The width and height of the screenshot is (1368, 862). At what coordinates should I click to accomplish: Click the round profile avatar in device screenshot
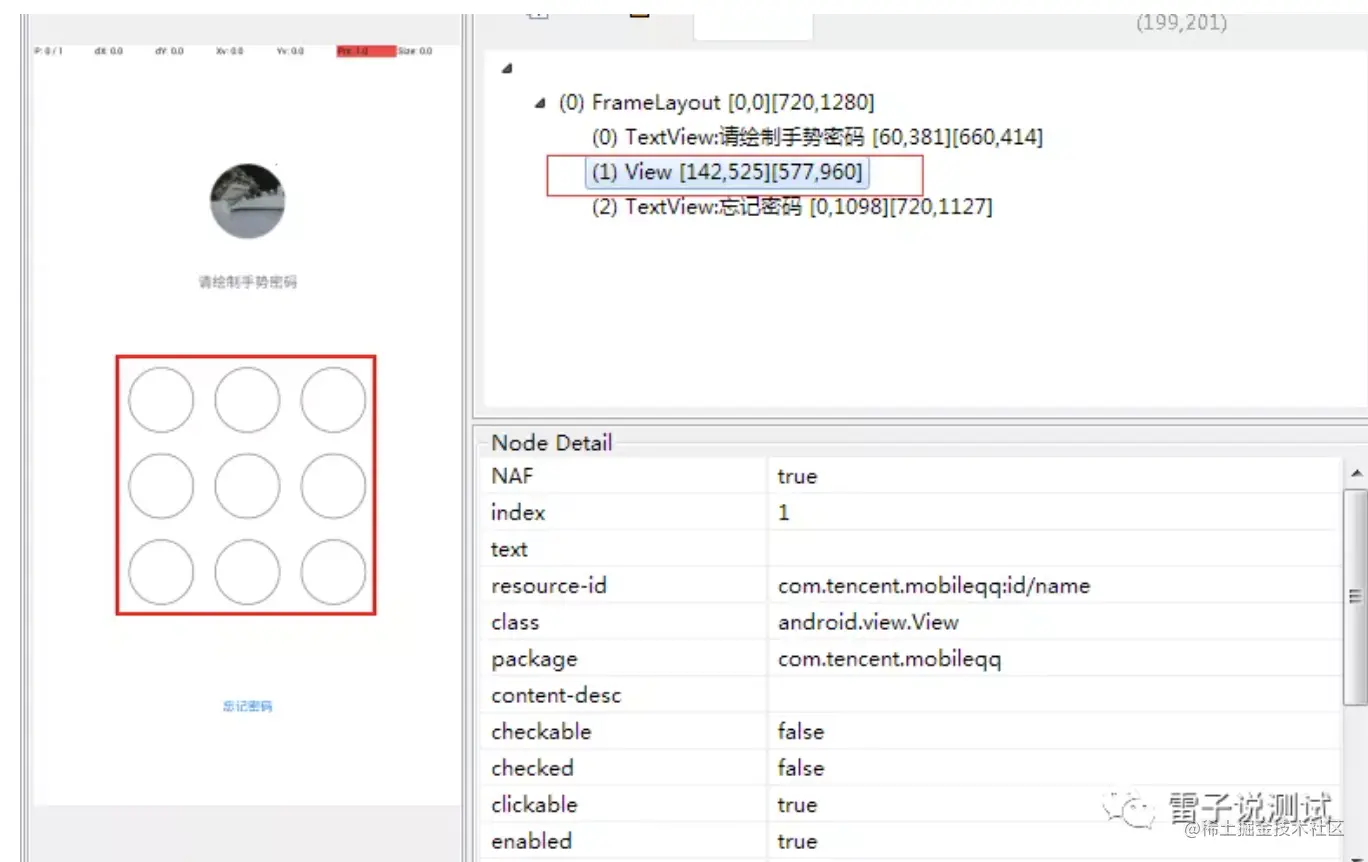click(247, 201)
